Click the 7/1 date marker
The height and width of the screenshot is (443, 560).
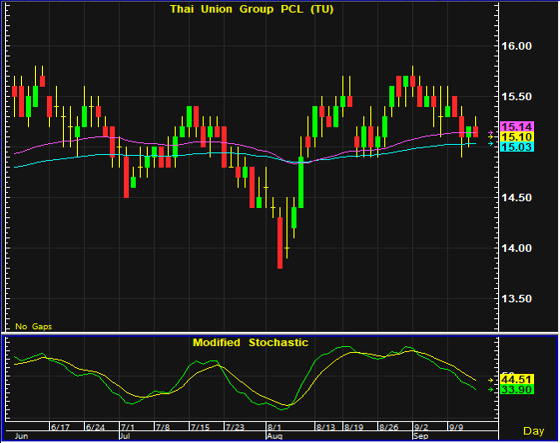point(128,427)
